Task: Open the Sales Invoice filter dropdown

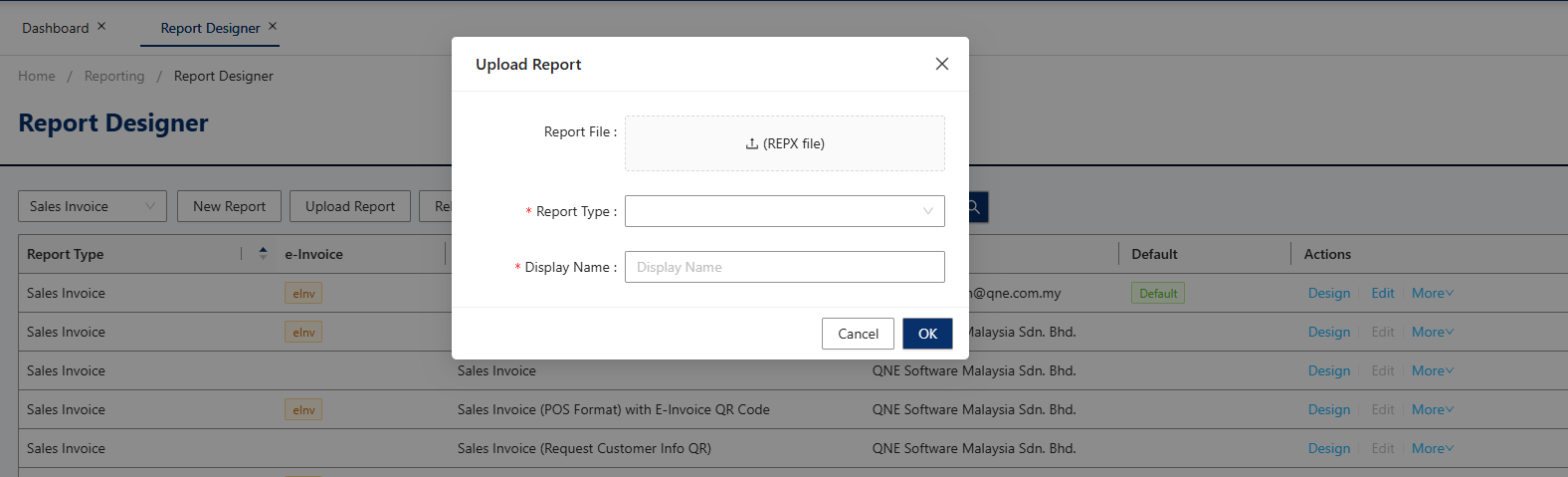Action: click(93, 206)
